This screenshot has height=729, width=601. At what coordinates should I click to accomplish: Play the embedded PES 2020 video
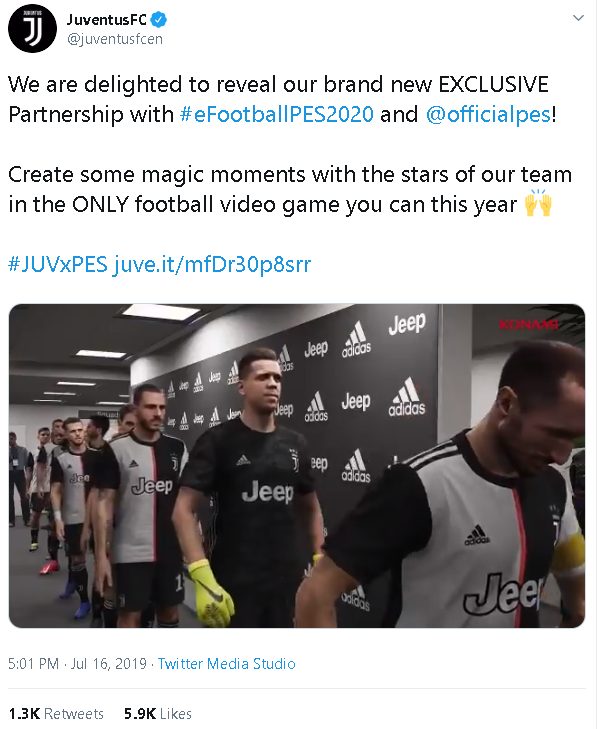click(x=297, y=466)
